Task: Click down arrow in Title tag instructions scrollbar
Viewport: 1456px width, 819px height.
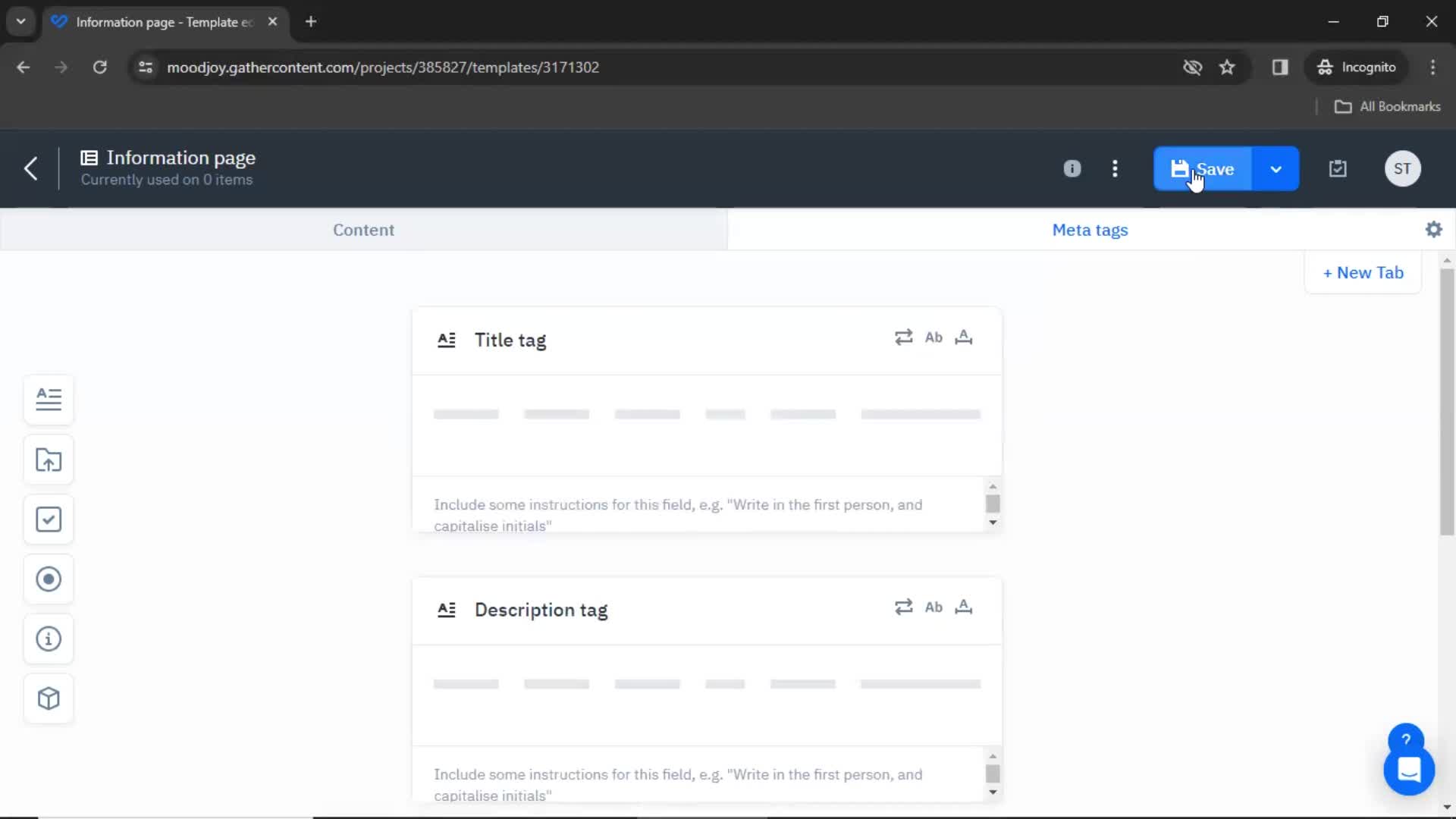Action: (993, 522)
